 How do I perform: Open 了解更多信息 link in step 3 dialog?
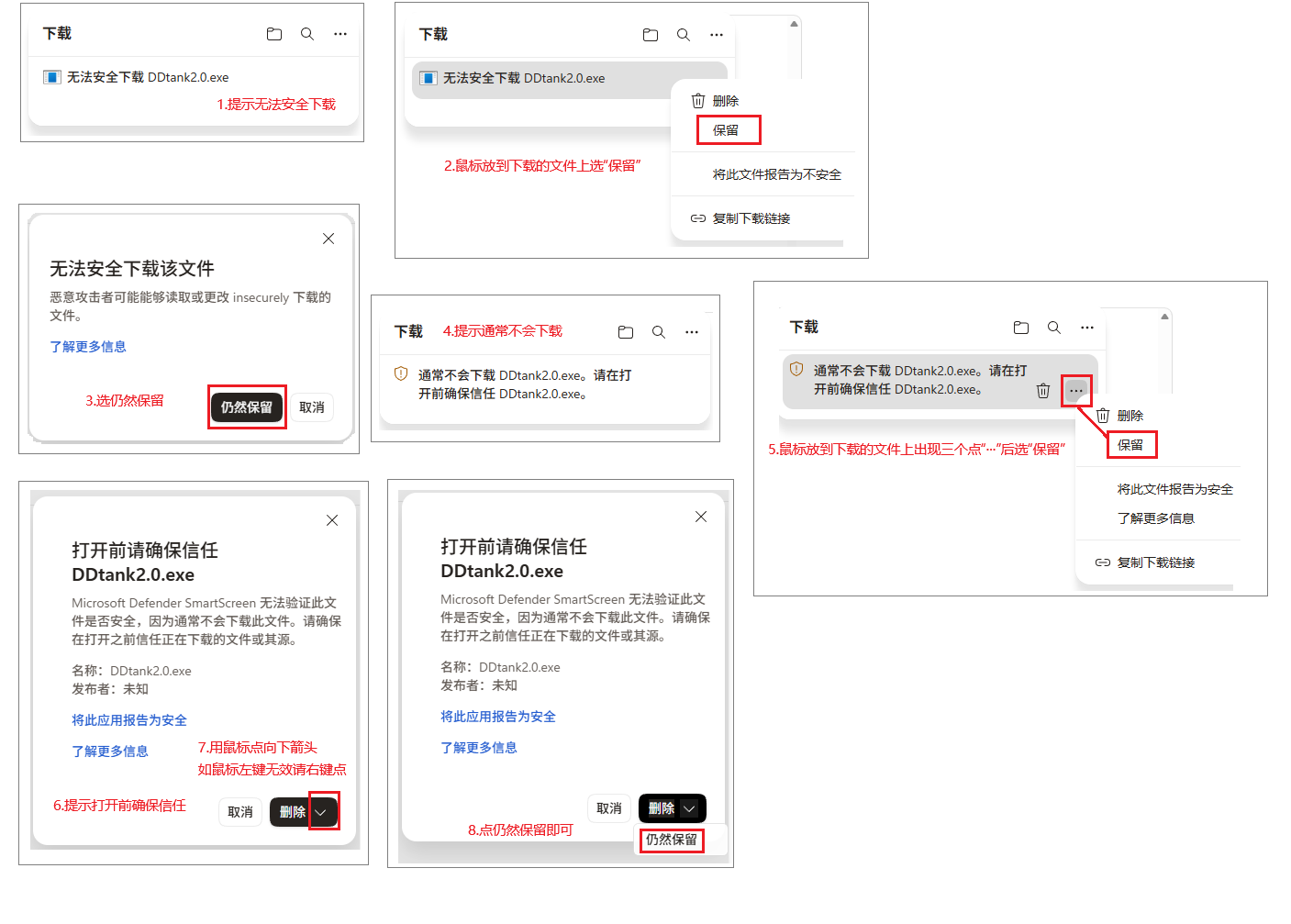[x=88, y=347]
